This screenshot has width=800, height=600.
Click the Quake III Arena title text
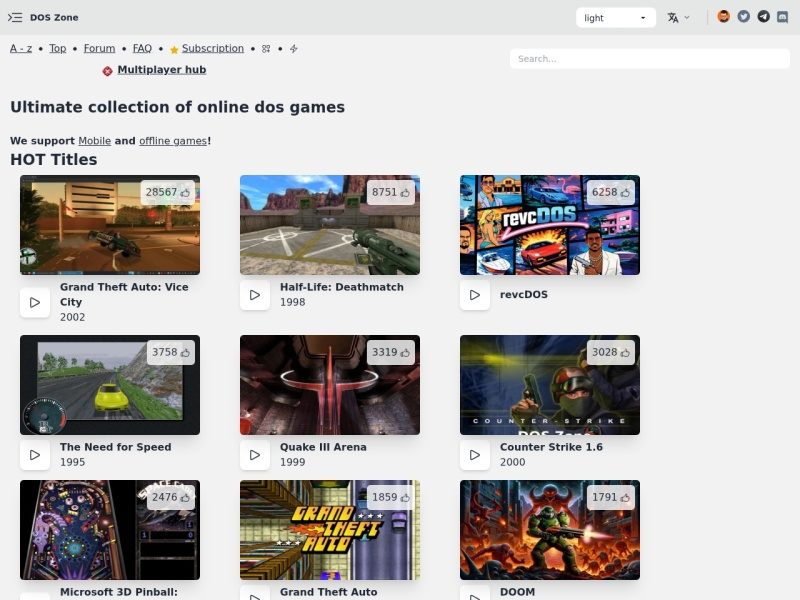tap(323, 447)
